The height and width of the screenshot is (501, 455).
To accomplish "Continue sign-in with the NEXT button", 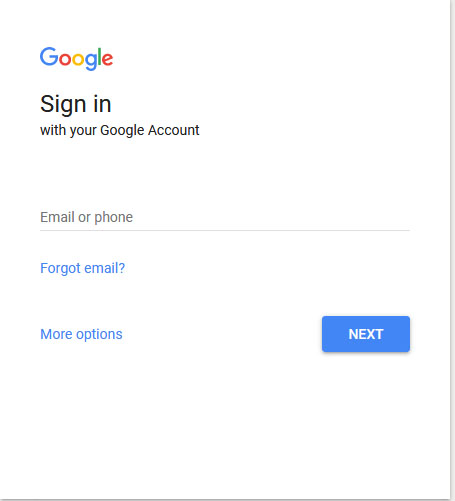I will coord(366,334).
